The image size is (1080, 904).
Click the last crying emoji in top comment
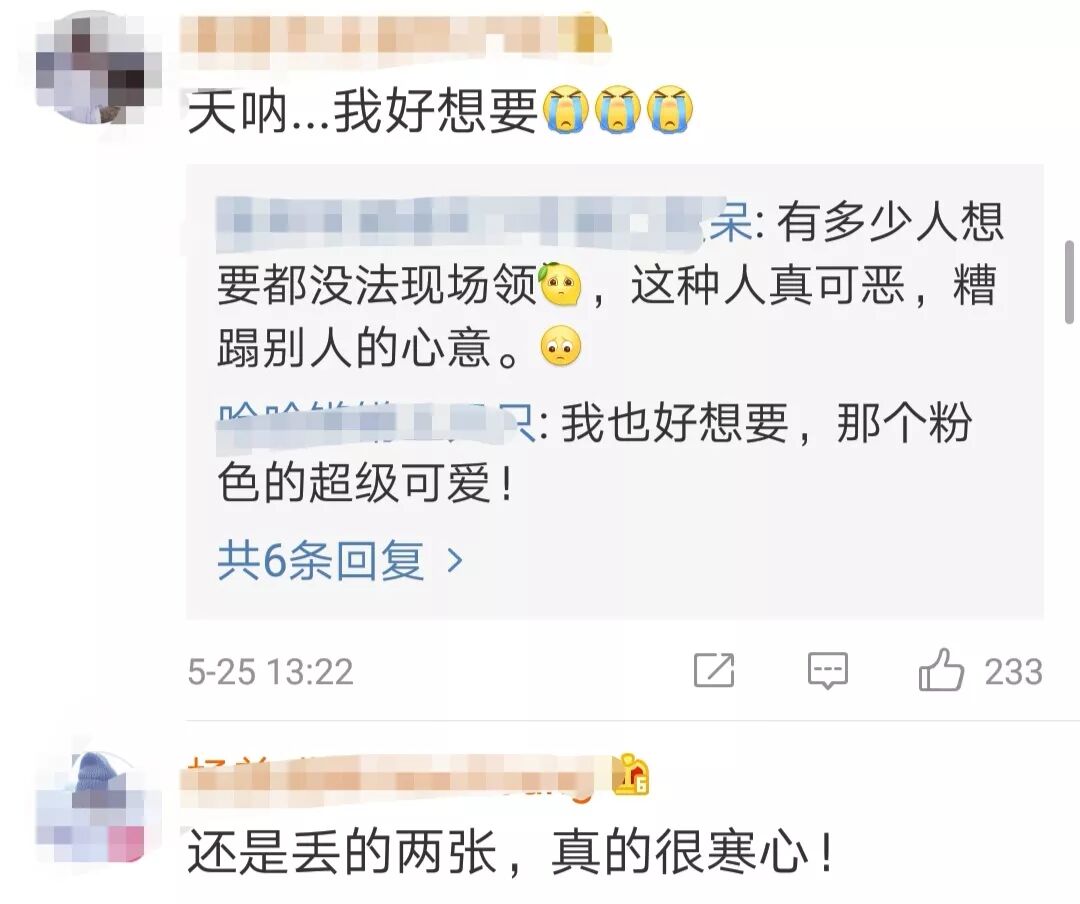click(x=669, y=110)
